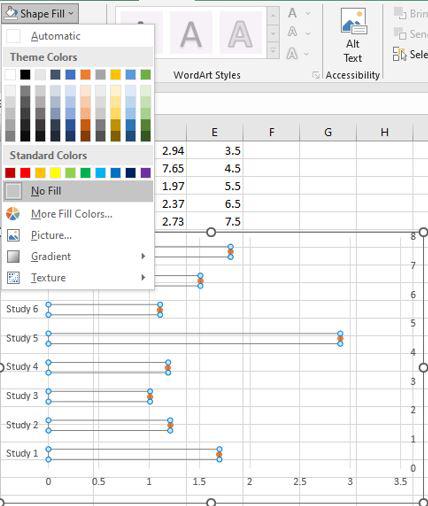Viewport: 428px width, 506px height.
Task: Pick the orange theme color swatch
Action: 85,75
